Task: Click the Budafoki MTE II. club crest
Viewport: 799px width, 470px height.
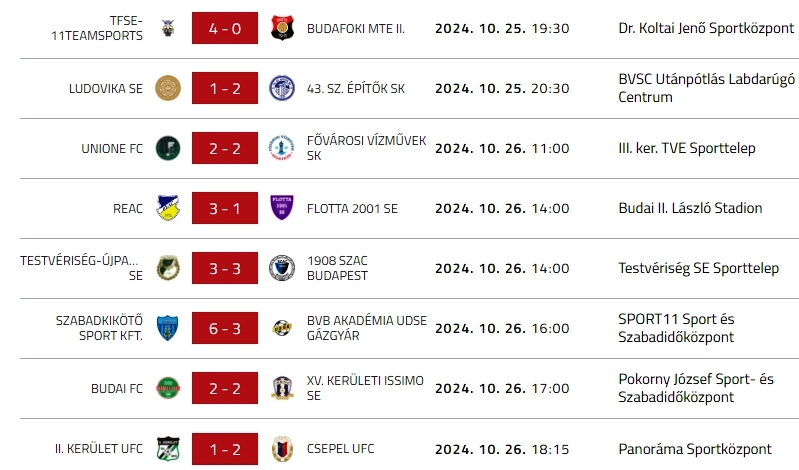Action: (x=282, y=29)
